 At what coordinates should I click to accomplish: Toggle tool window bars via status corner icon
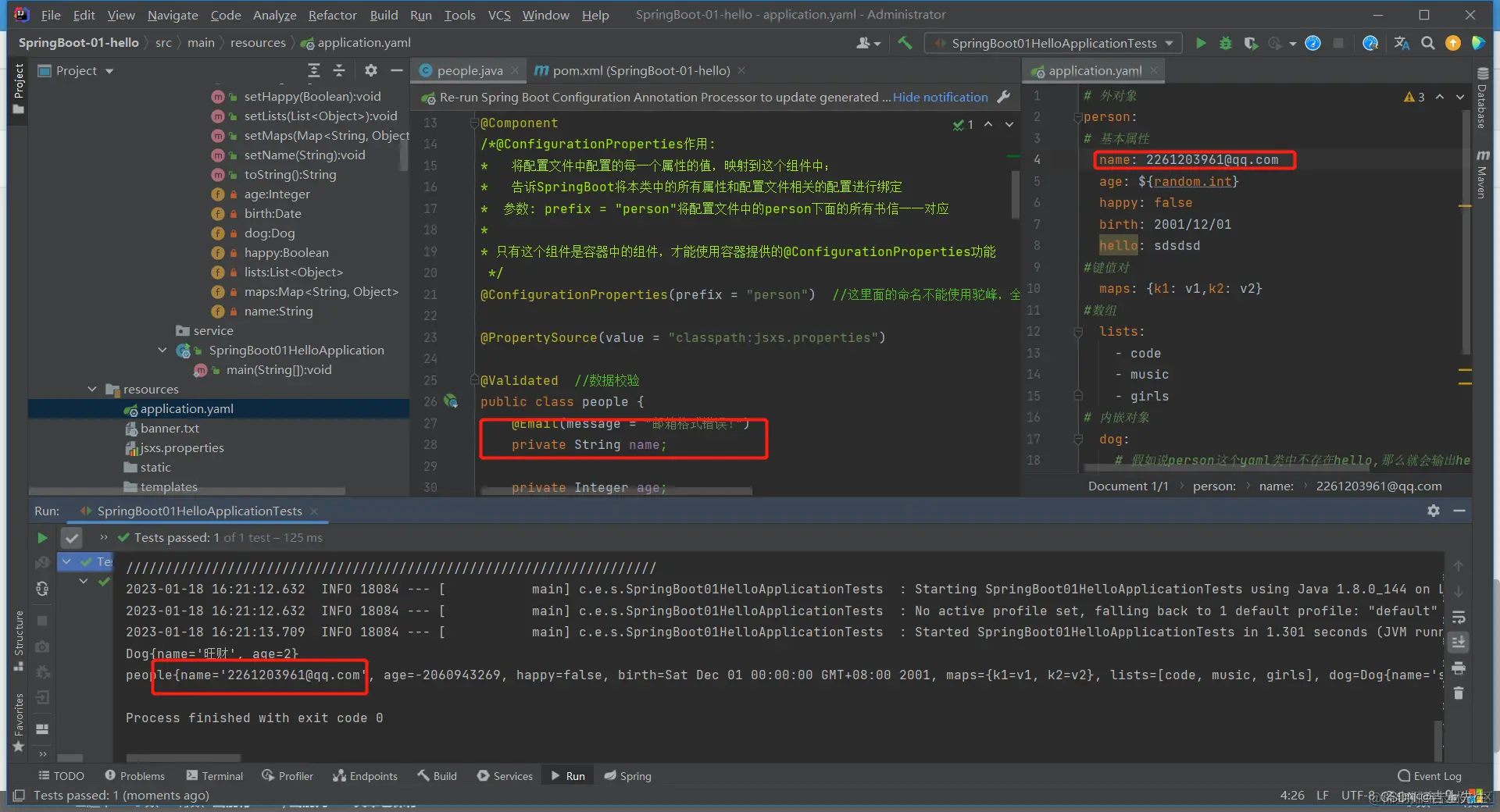(19, 795)
